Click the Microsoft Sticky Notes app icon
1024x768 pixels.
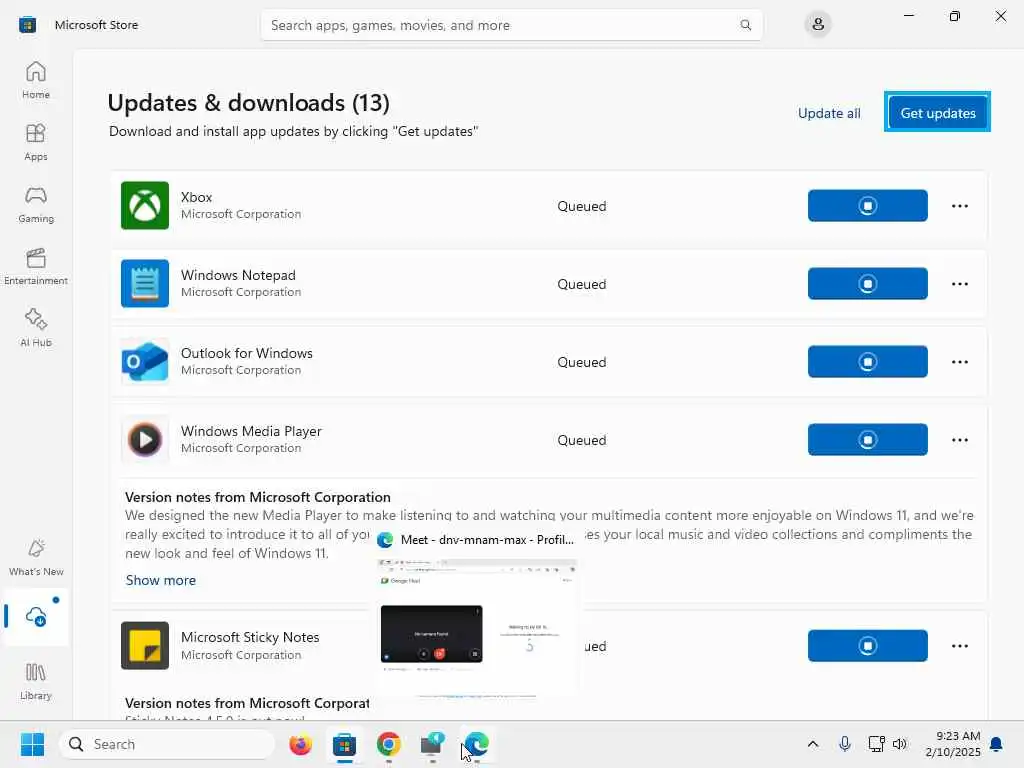[145, 645]
